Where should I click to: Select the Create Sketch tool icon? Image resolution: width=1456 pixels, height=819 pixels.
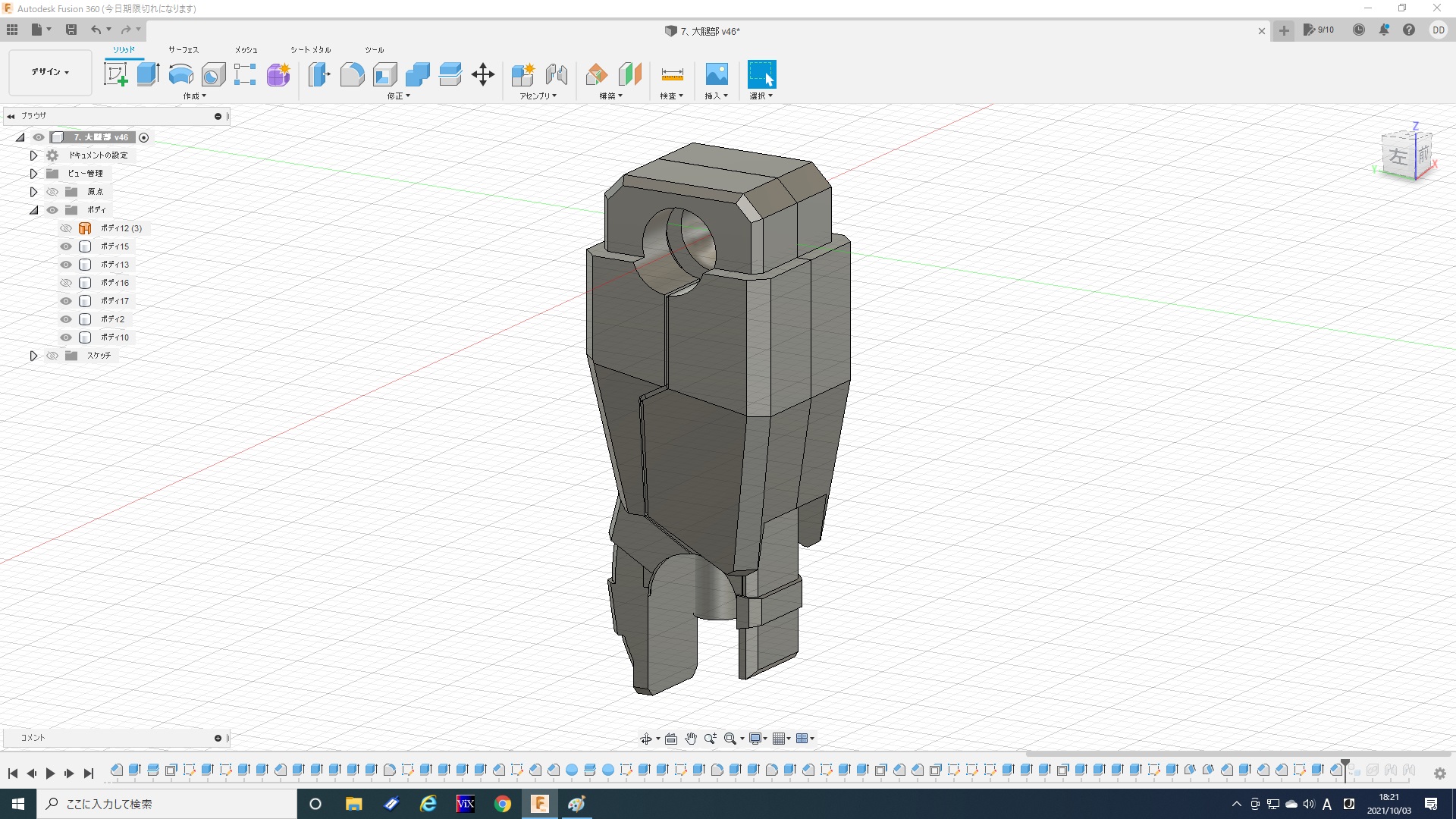pyautogui.click(x=115, y=74)
